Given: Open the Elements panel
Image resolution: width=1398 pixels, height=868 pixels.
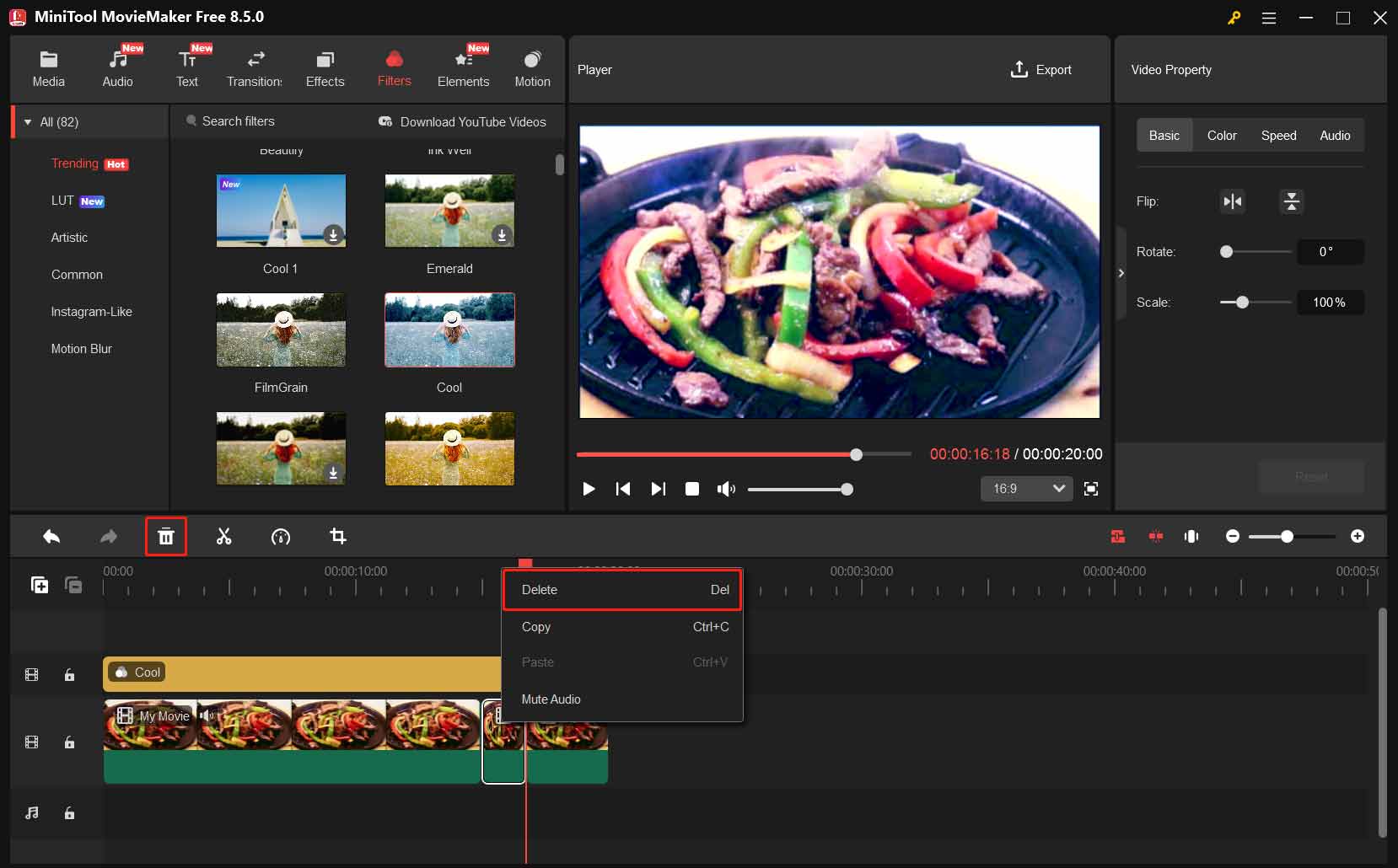Looking at the screenshot, I should tap(463, 67).
